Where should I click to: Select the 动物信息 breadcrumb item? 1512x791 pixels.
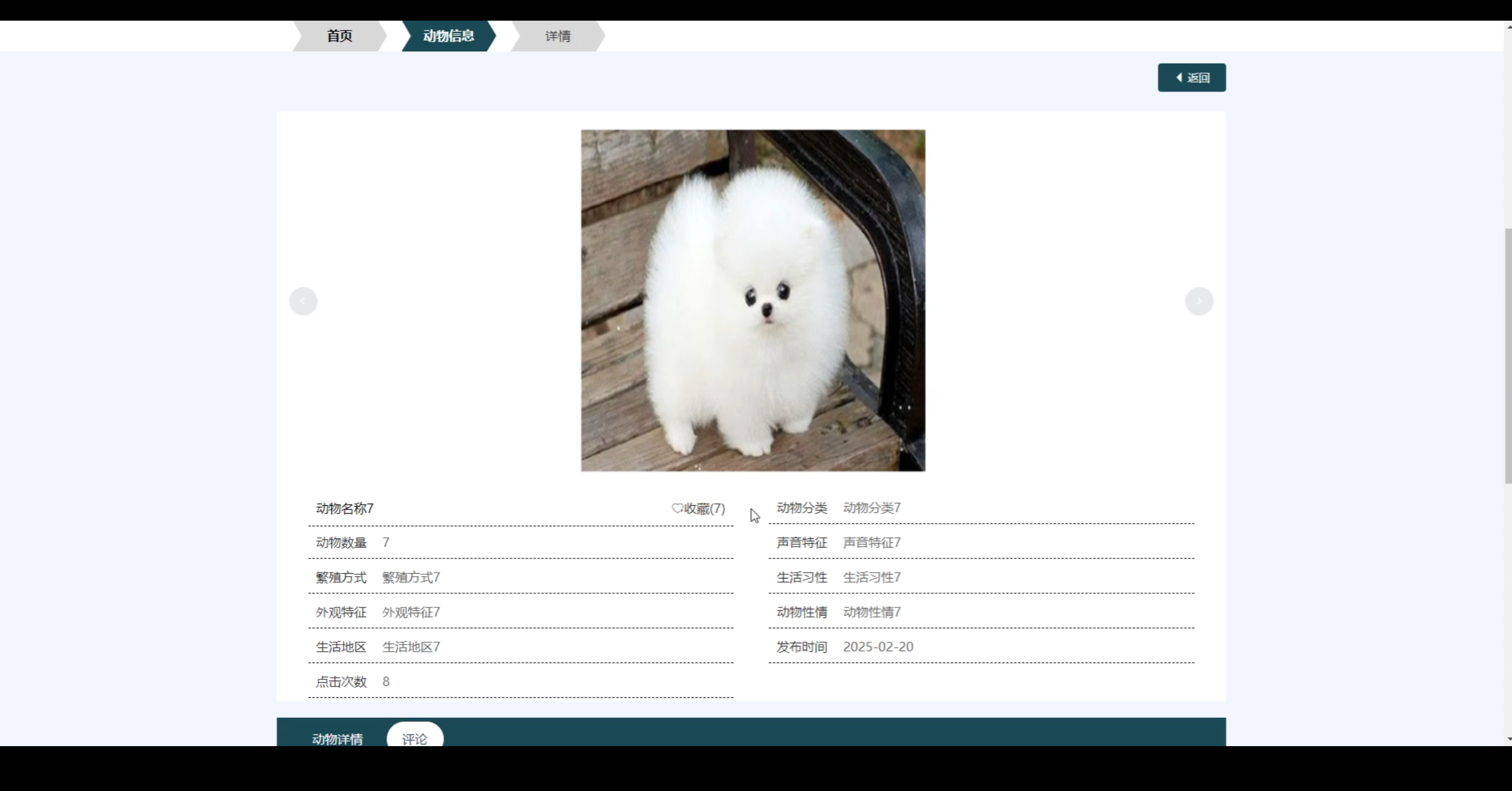click(448, 36)
